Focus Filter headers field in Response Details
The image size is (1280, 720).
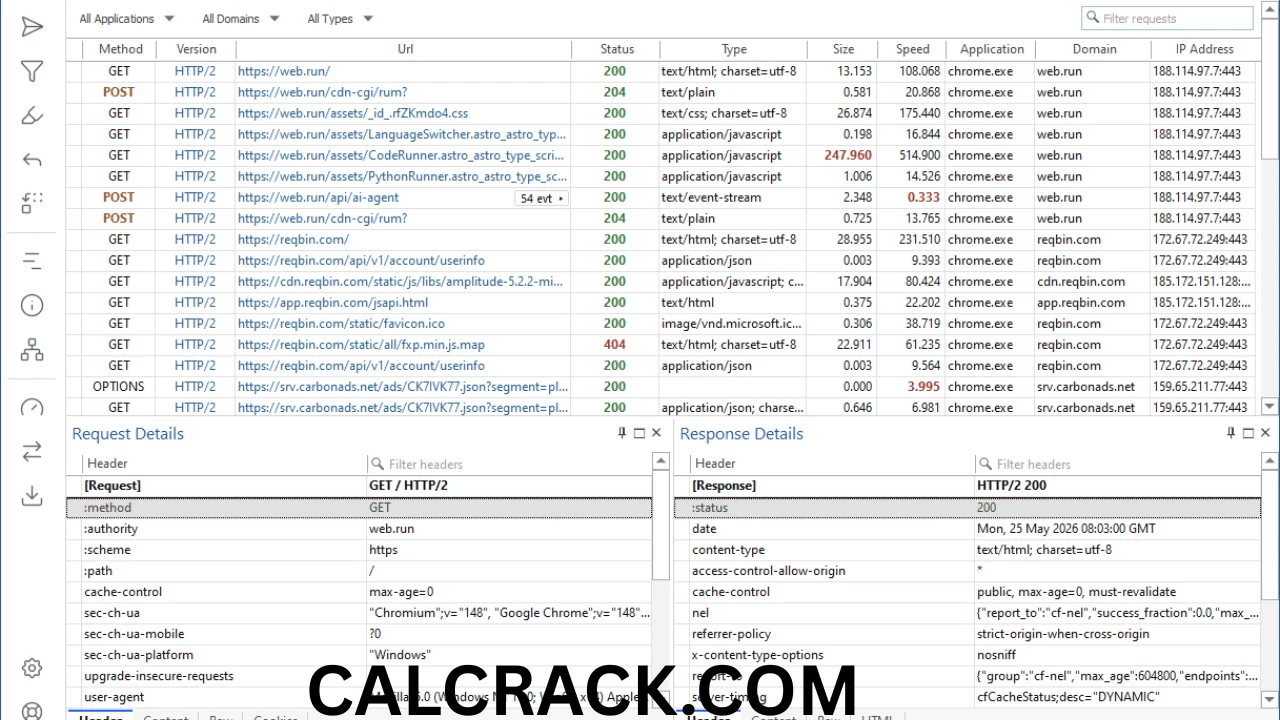pyautogui.click(x=1117, y=464)
